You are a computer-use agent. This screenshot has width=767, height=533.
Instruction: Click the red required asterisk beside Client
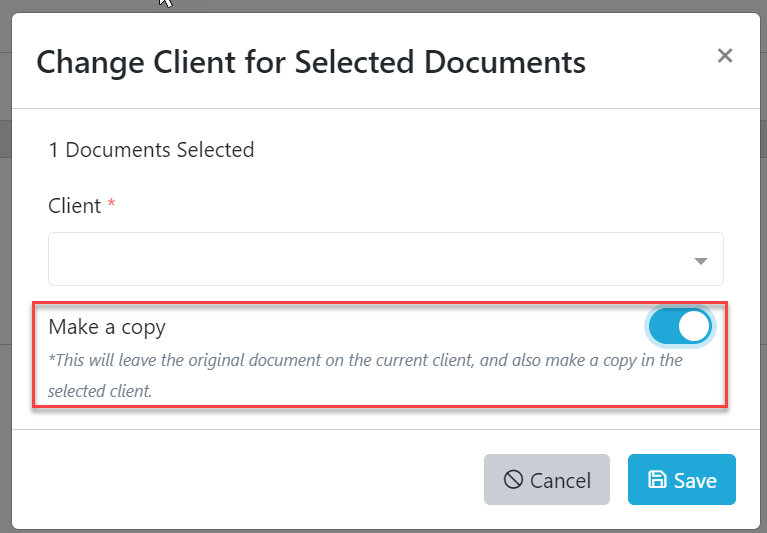pos(111,205)
